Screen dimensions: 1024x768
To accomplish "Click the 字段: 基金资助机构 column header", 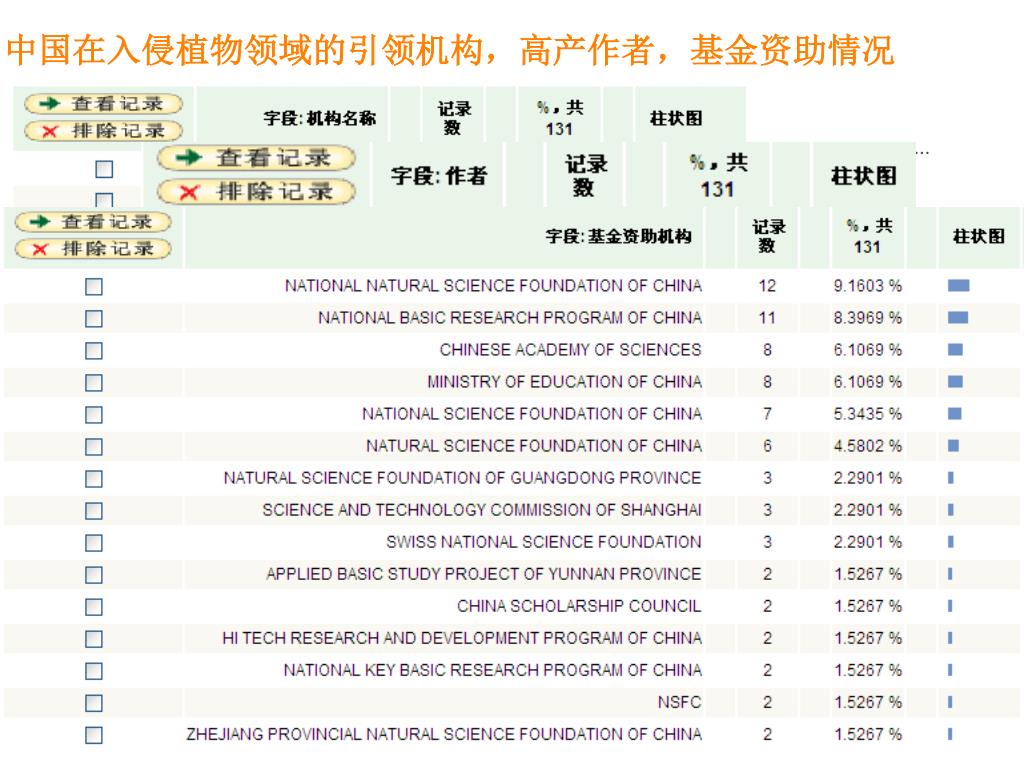I will [x=618, y=236].
